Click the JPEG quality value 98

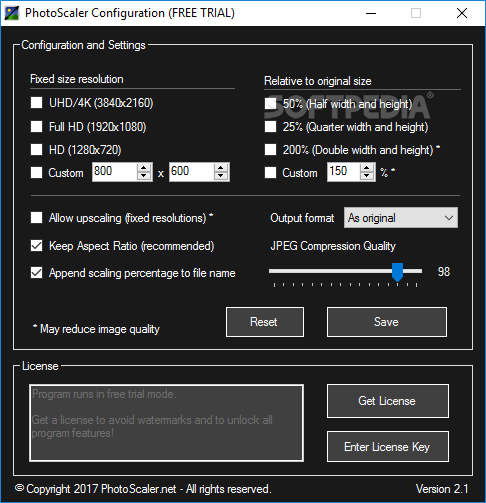click(x=444, y=272)
